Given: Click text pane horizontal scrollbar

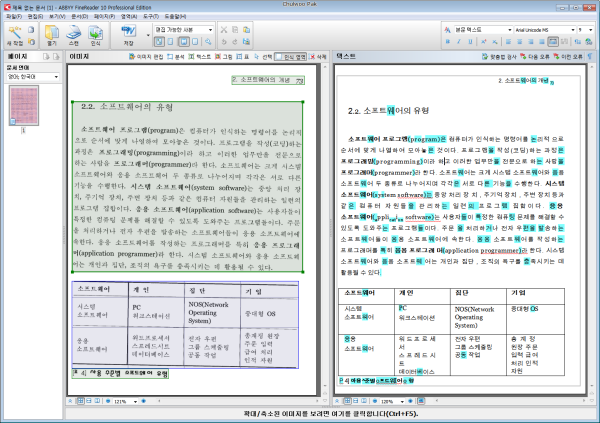Looking at the screenshot, I should pyautogui.click(x=510, y=401).
